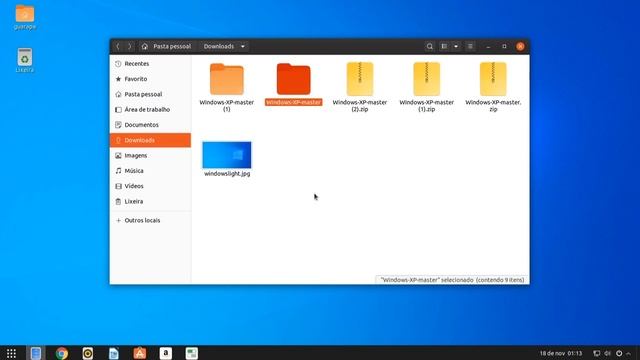Click the date and time in the taskbar

click(561, 353)
